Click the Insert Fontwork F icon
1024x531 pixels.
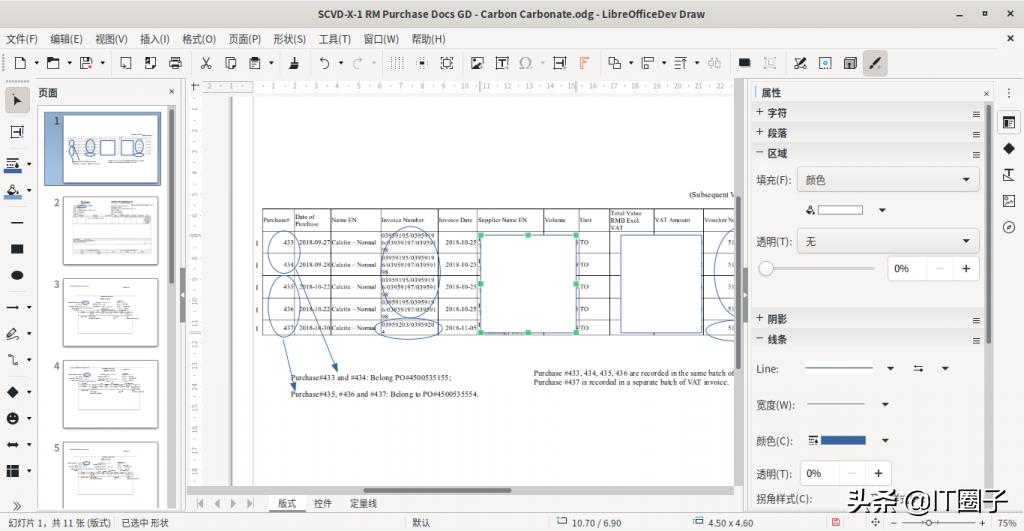(584, 63)
